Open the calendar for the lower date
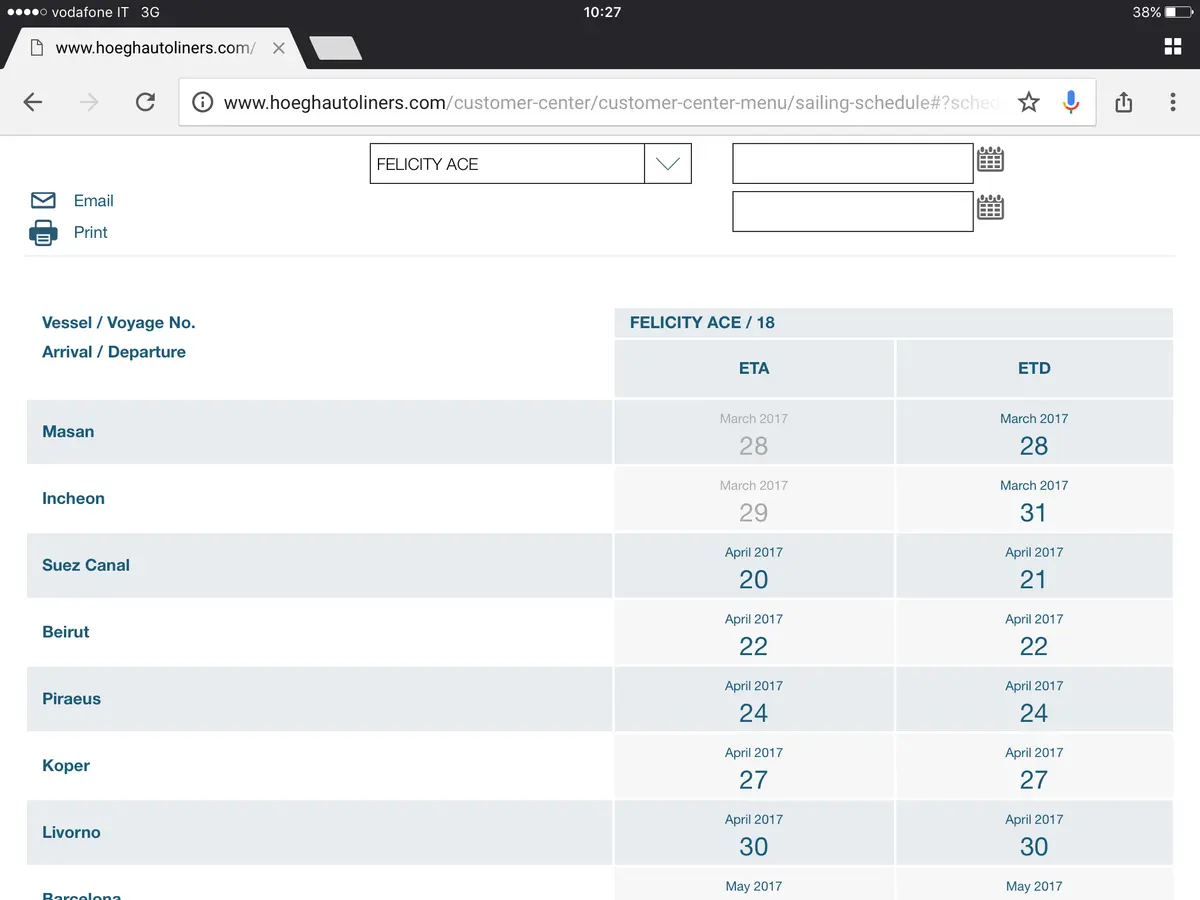The image size is (1200, 900). [x=990, y=207]
